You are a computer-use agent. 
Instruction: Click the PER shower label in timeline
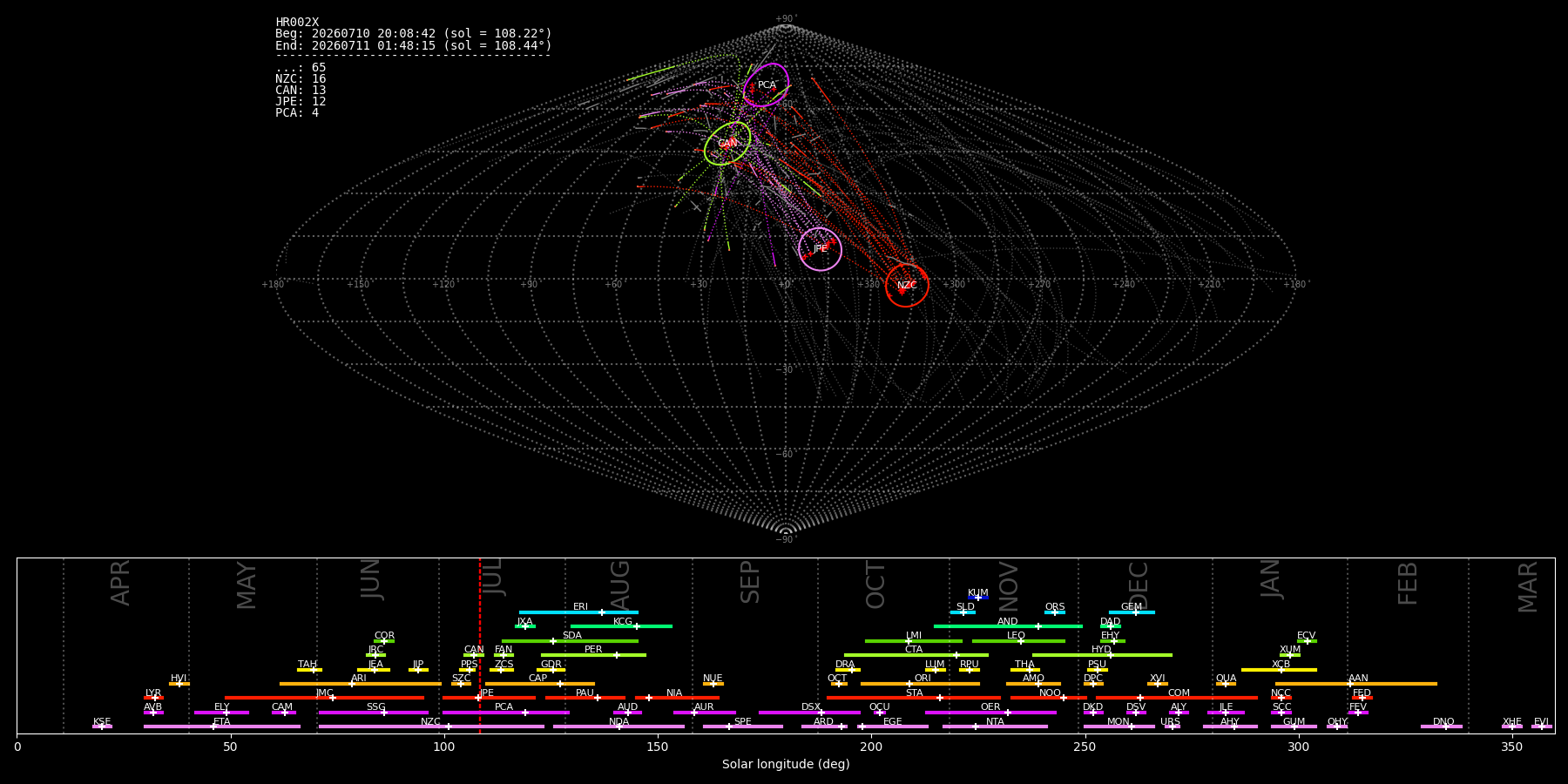[x=593, y=650]
